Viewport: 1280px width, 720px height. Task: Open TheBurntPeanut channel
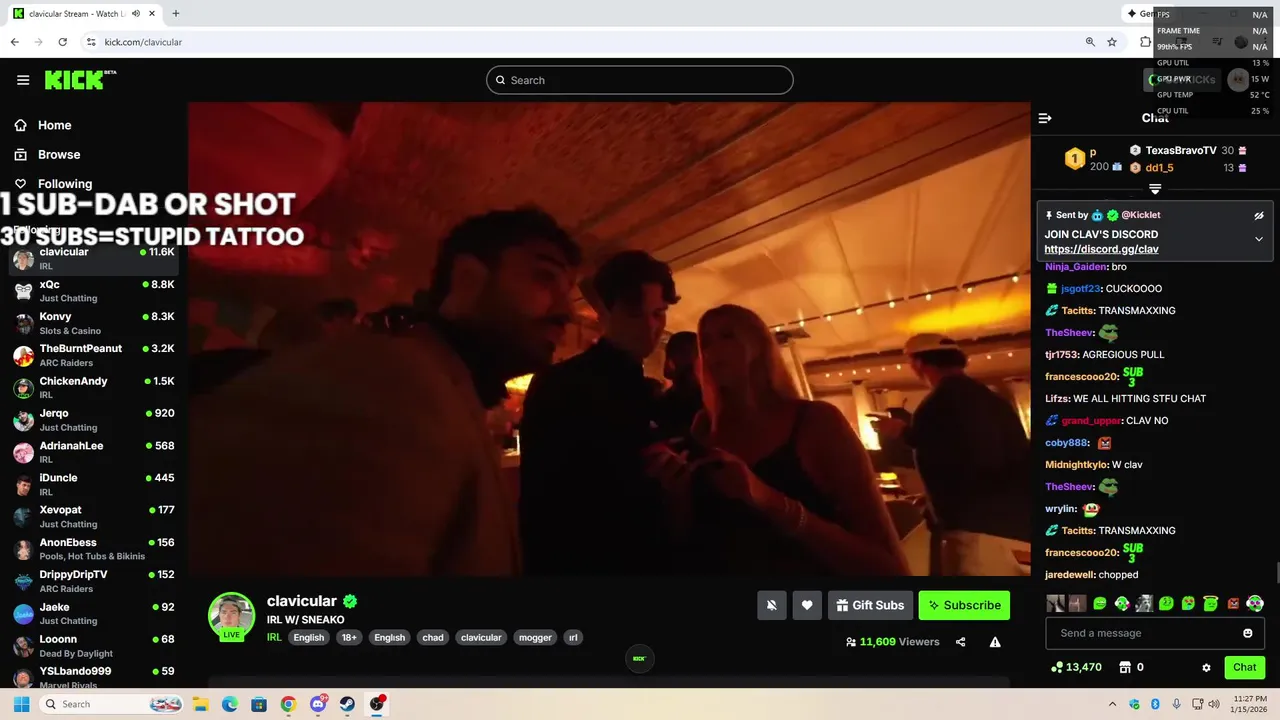tap(94, 355)
